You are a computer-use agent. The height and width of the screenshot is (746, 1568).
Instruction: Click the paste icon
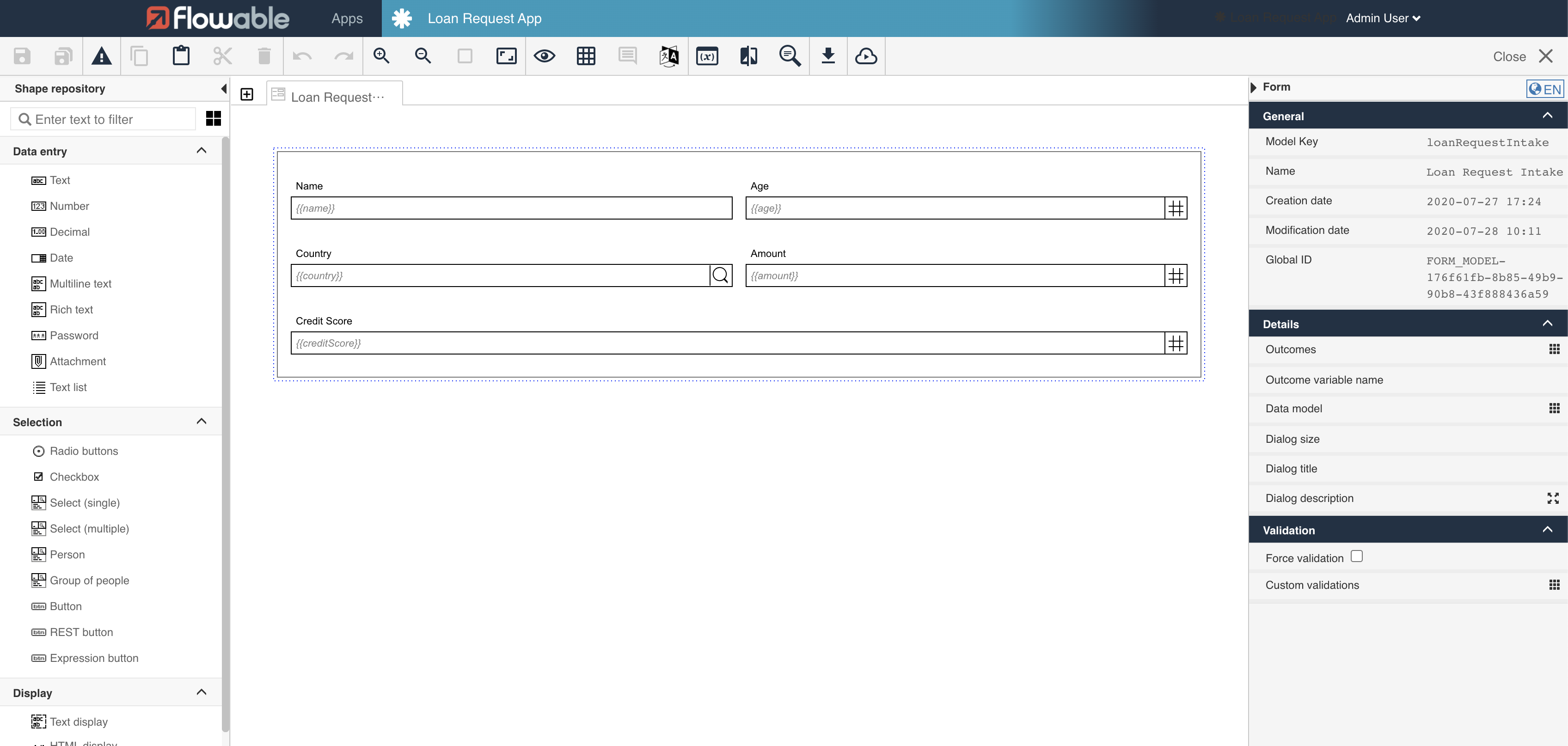coord(181,55)
